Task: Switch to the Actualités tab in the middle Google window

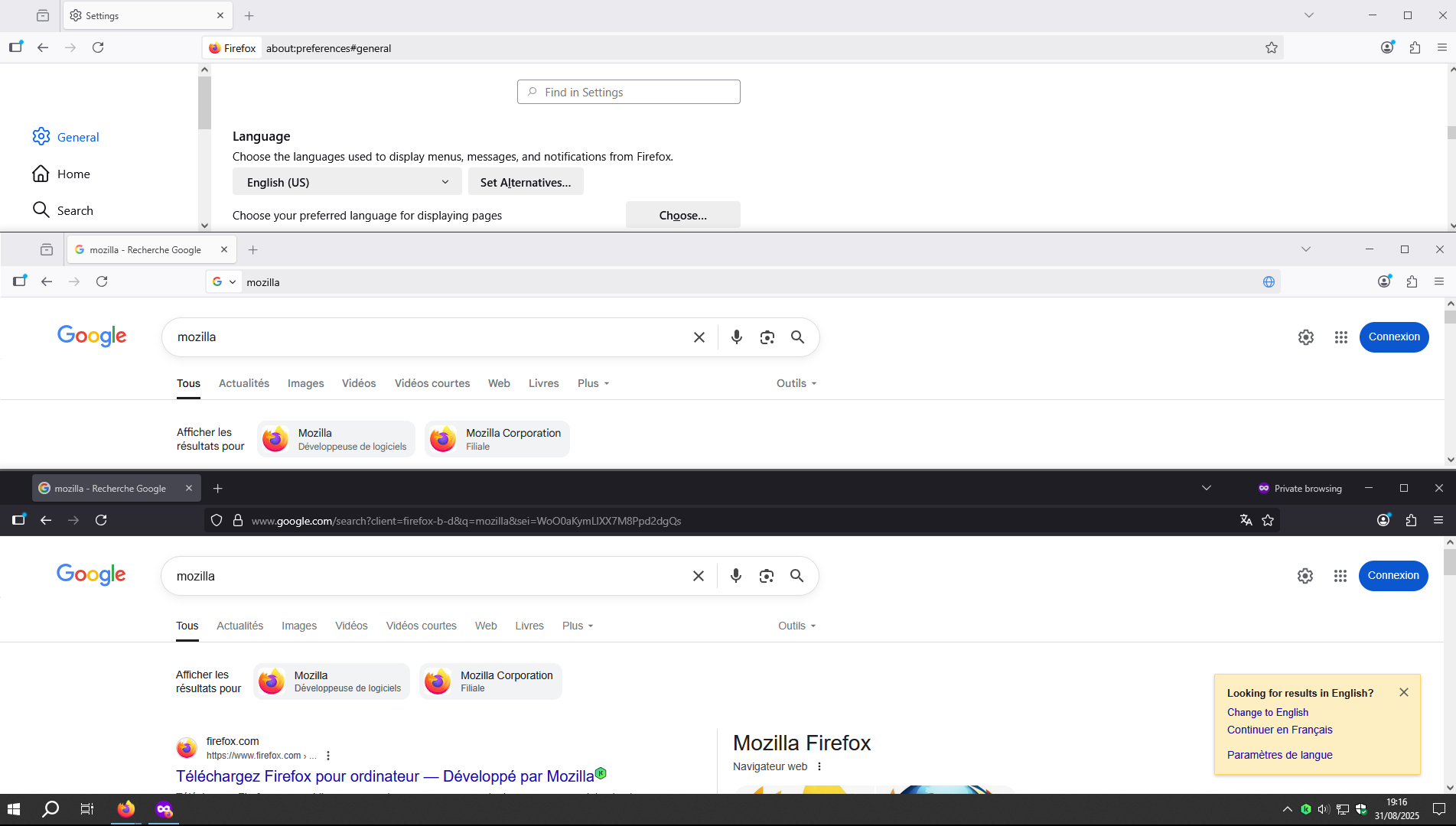Action: pyautogui.click(x=244, y=383)
